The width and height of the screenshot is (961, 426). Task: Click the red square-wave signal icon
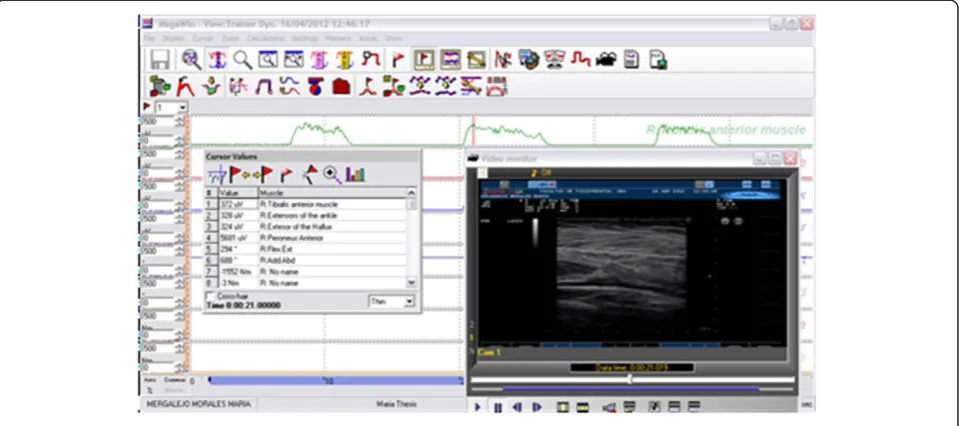pyautogui.click(x=580, y=59)
